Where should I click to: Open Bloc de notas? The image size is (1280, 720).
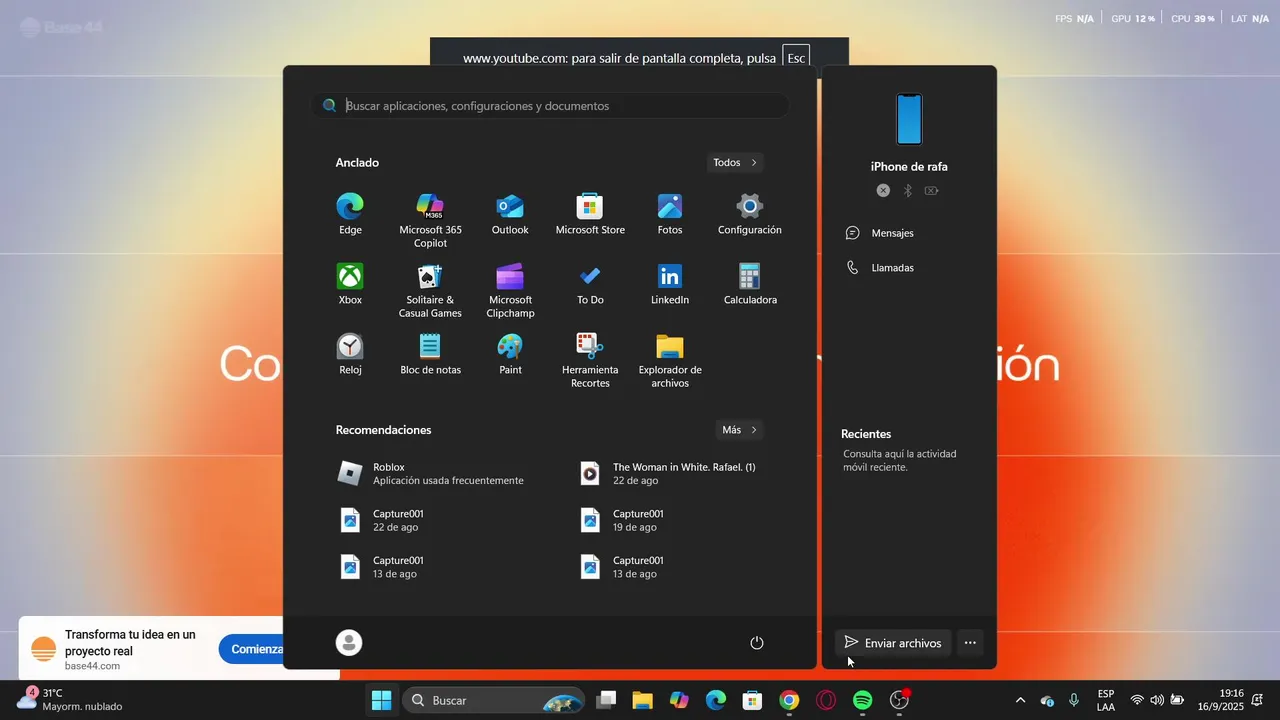click(430, 354)
